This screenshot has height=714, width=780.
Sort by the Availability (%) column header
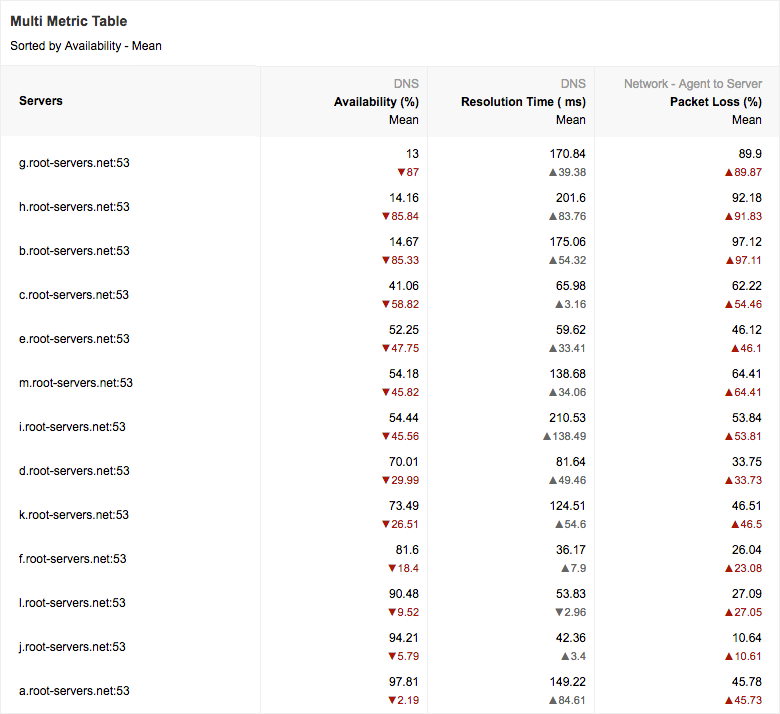coord(376,102)
